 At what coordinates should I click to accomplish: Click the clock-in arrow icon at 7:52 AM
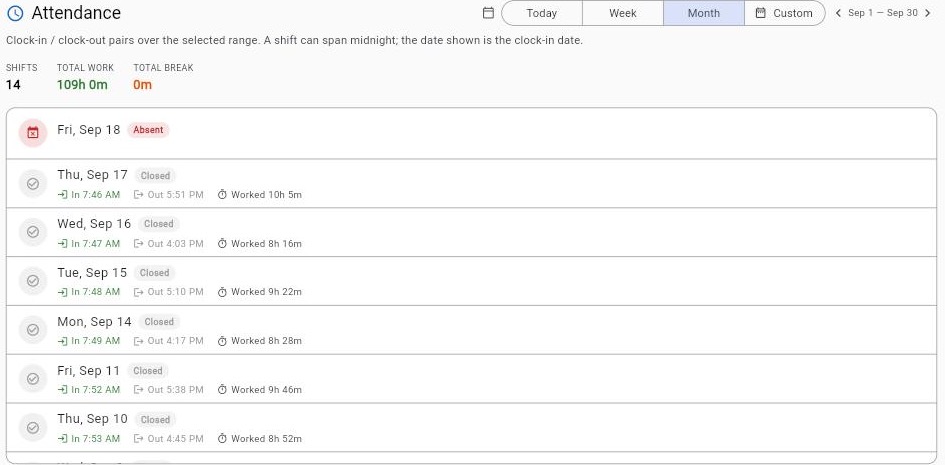point(62,390)
